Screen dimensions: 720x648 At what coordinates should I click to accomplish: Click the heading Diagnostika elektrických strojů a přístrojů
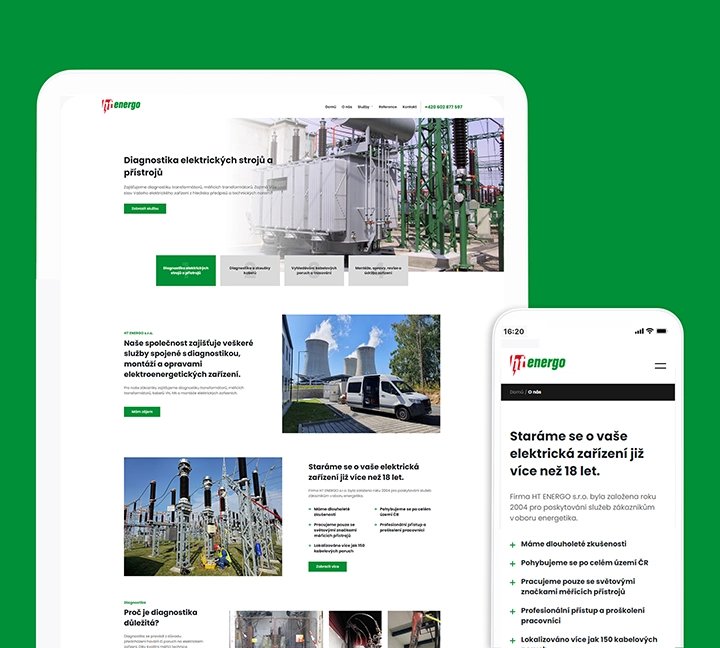click(x=198, y=166)
